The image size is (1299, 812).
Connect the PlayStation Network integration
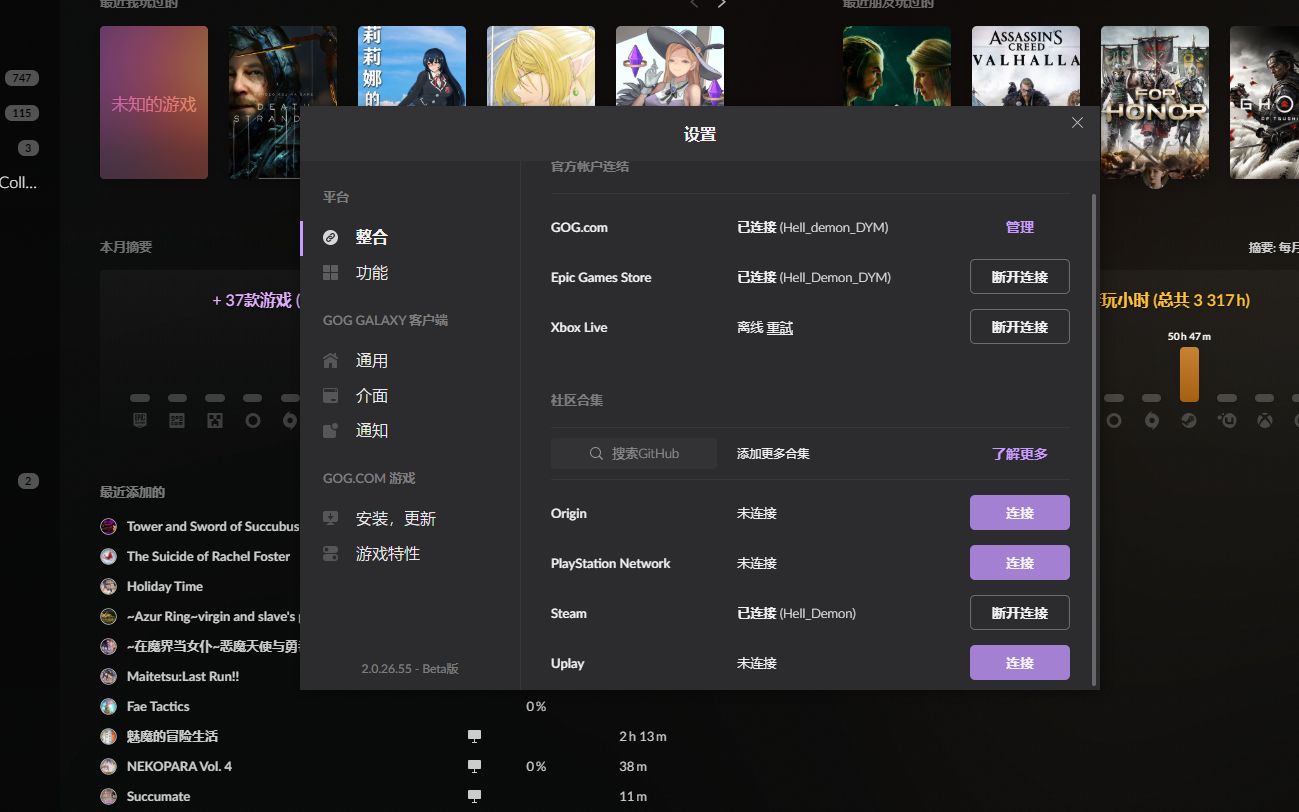[x=1019, y=563]
